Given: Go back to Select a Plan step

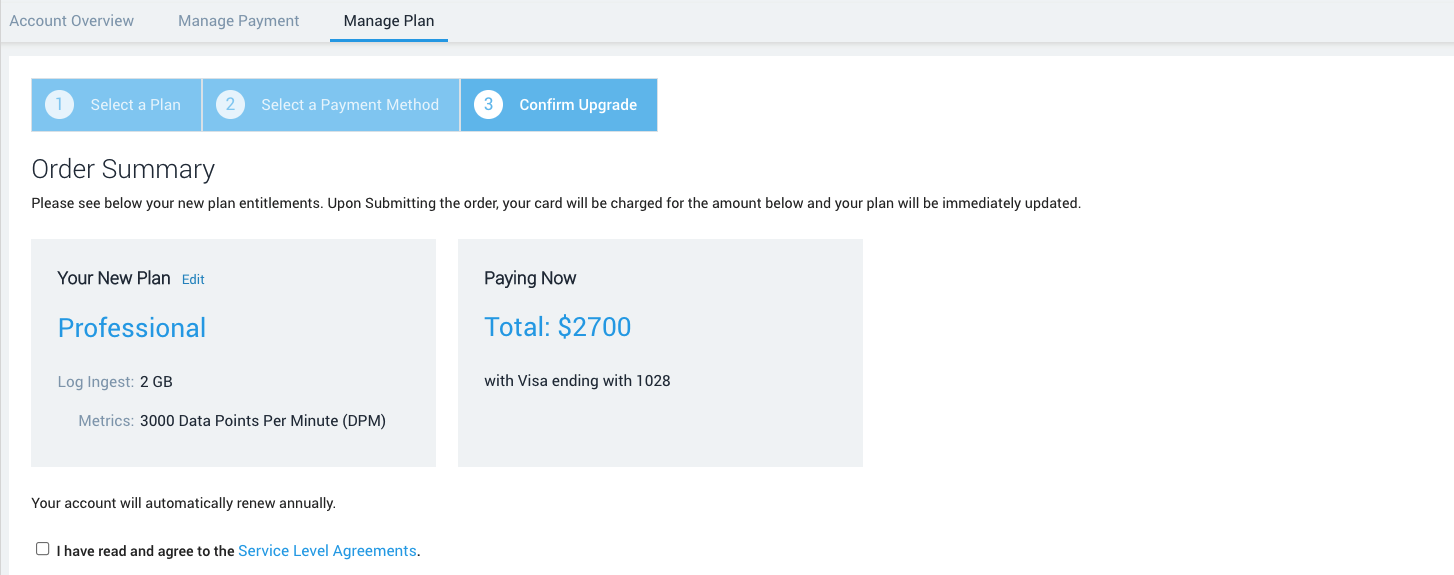Looking at the screenshot, I should [x=135, y=105].
